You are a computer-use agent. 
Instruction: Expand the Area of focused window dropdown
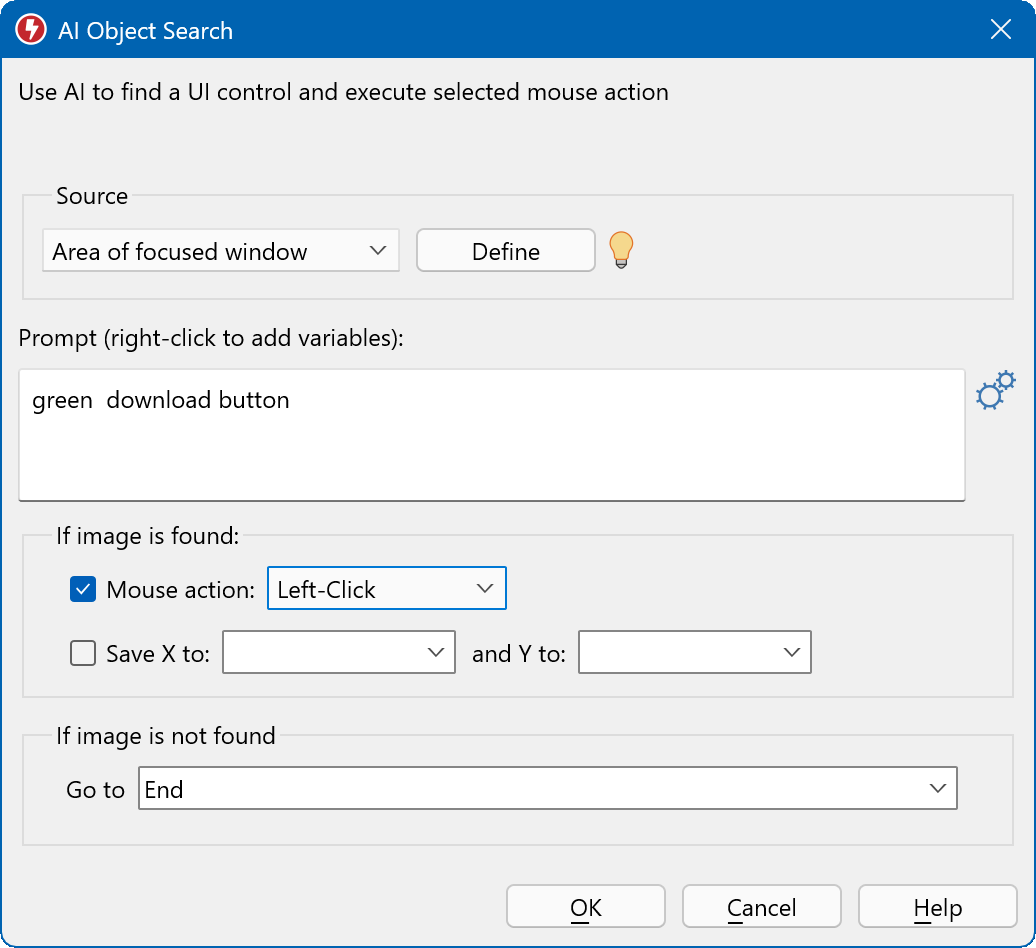(x=220, y=251)
